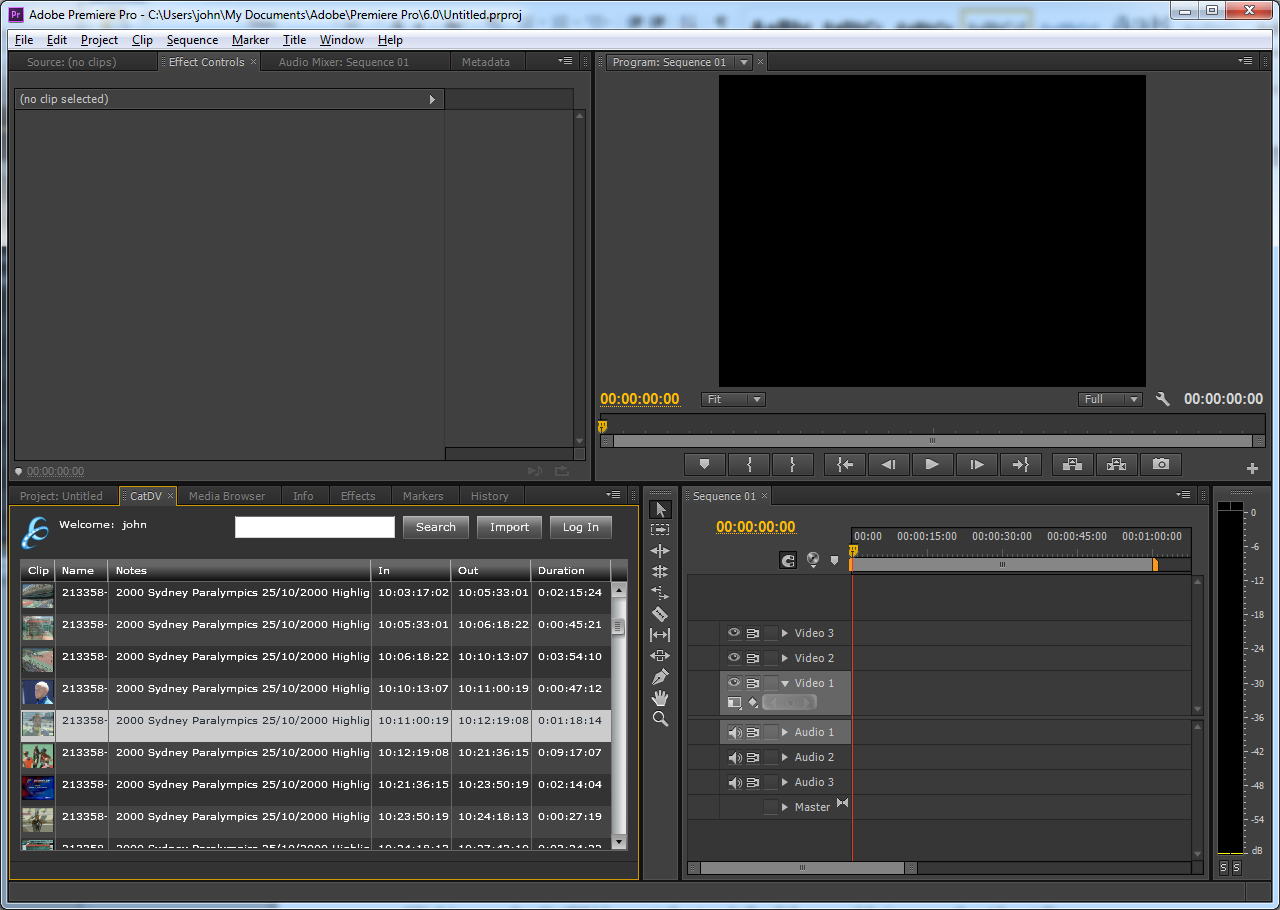This screenshot has width=1280, height=910.
Task: Set display style on Video 1 track
Action: click(735, 702)
